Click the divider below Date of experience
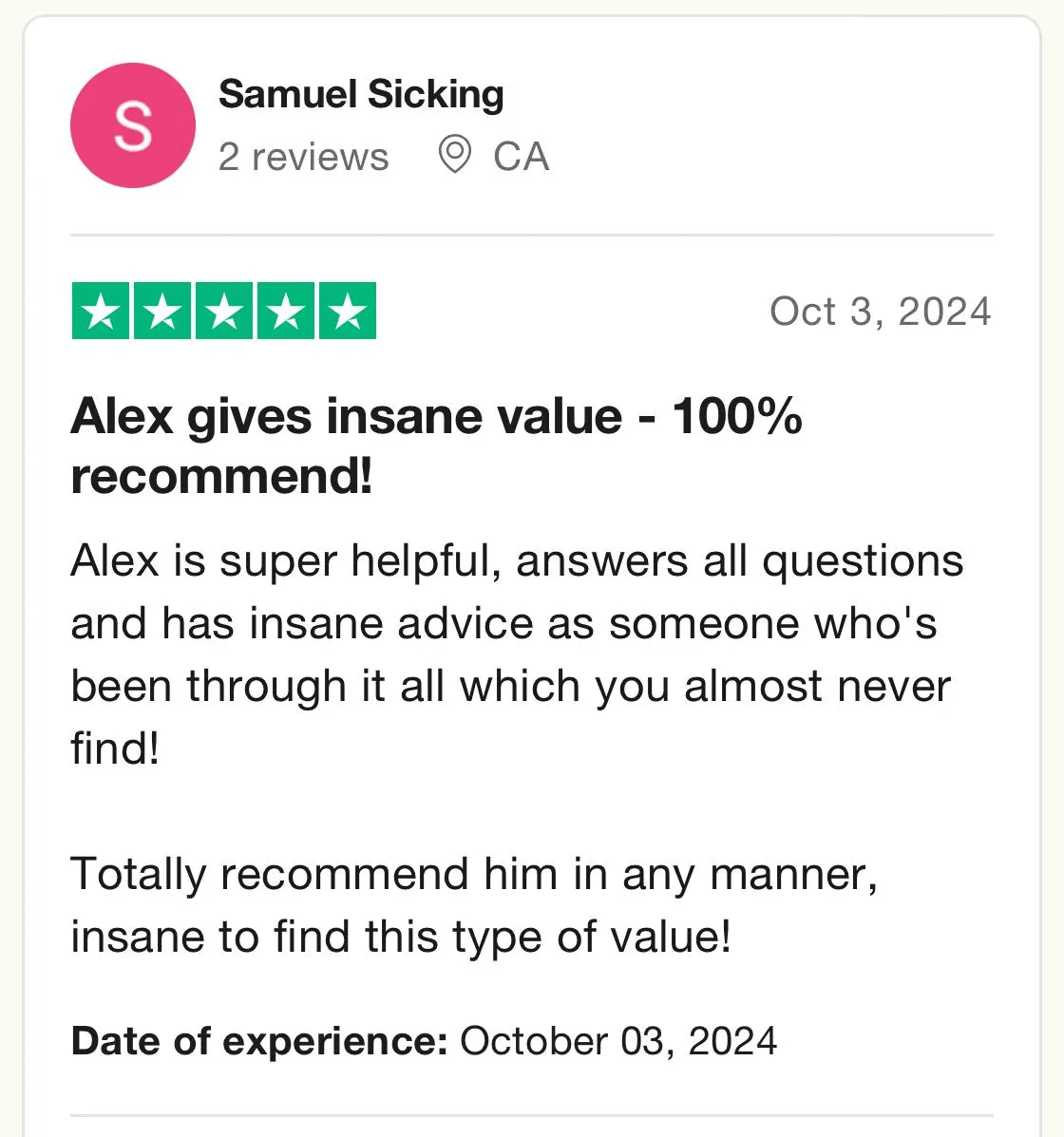Screen dimensions: 1064x1137 532,1115
